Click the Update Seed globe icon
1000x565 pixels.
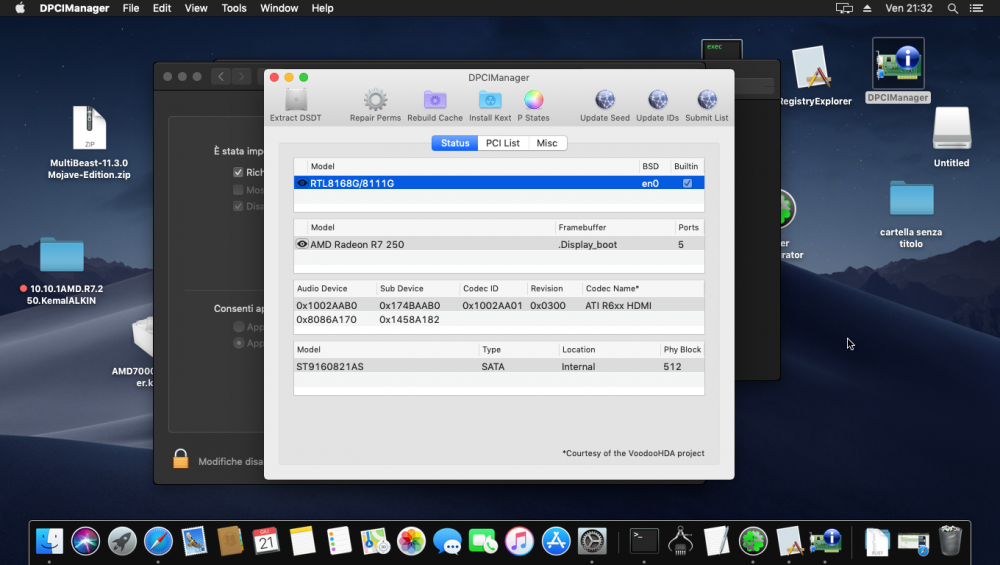[605, 100]
